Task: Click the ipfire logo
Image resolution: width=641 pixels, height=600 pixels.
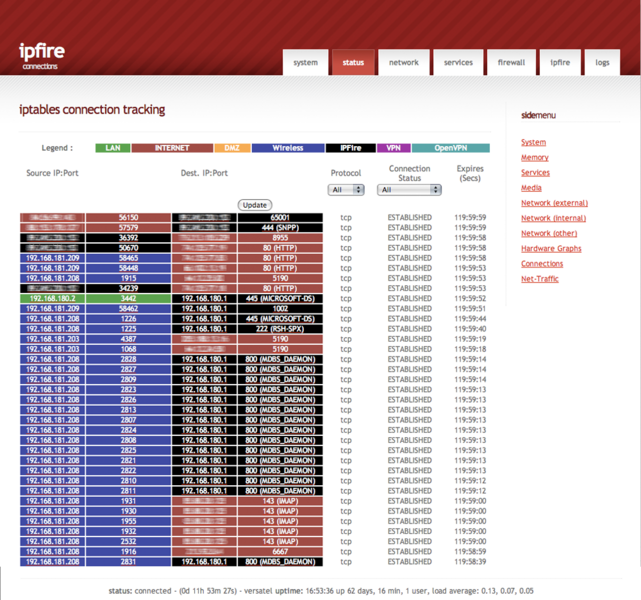Action: coord(41,54)
